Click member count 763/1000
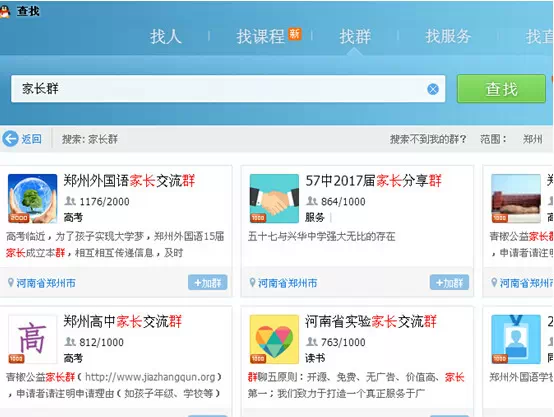Screen dimensions: 554x417 pyautogui.click(x=343, y=342)
